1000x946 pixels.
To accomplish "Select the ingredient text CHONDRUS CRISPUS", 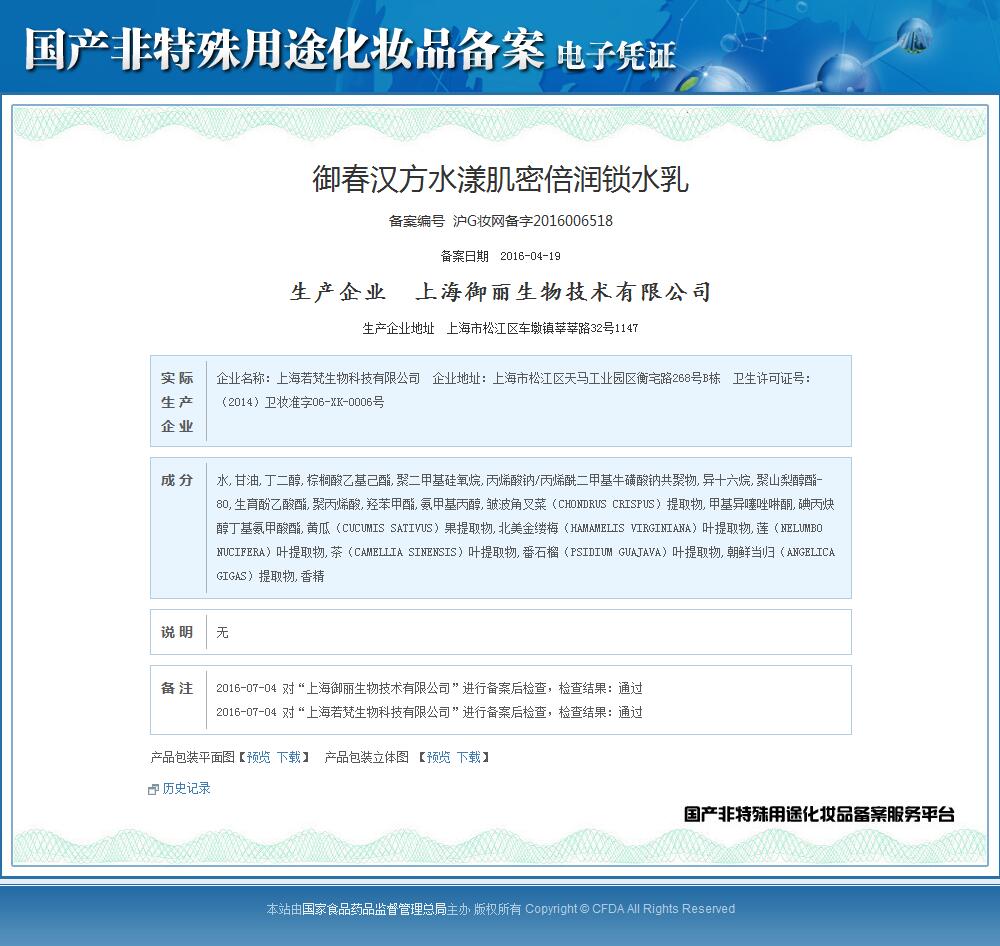I will point(607,504).
